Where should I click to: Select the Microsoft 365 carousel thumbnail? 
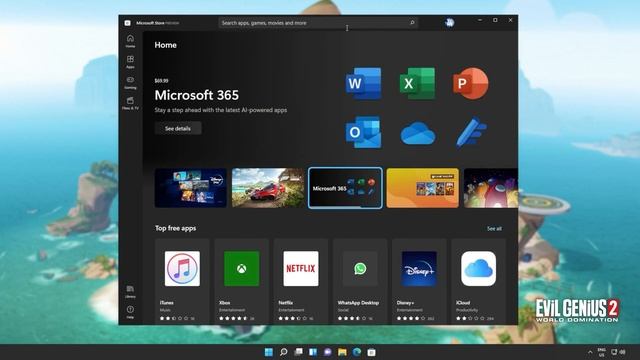coord(345,188)
